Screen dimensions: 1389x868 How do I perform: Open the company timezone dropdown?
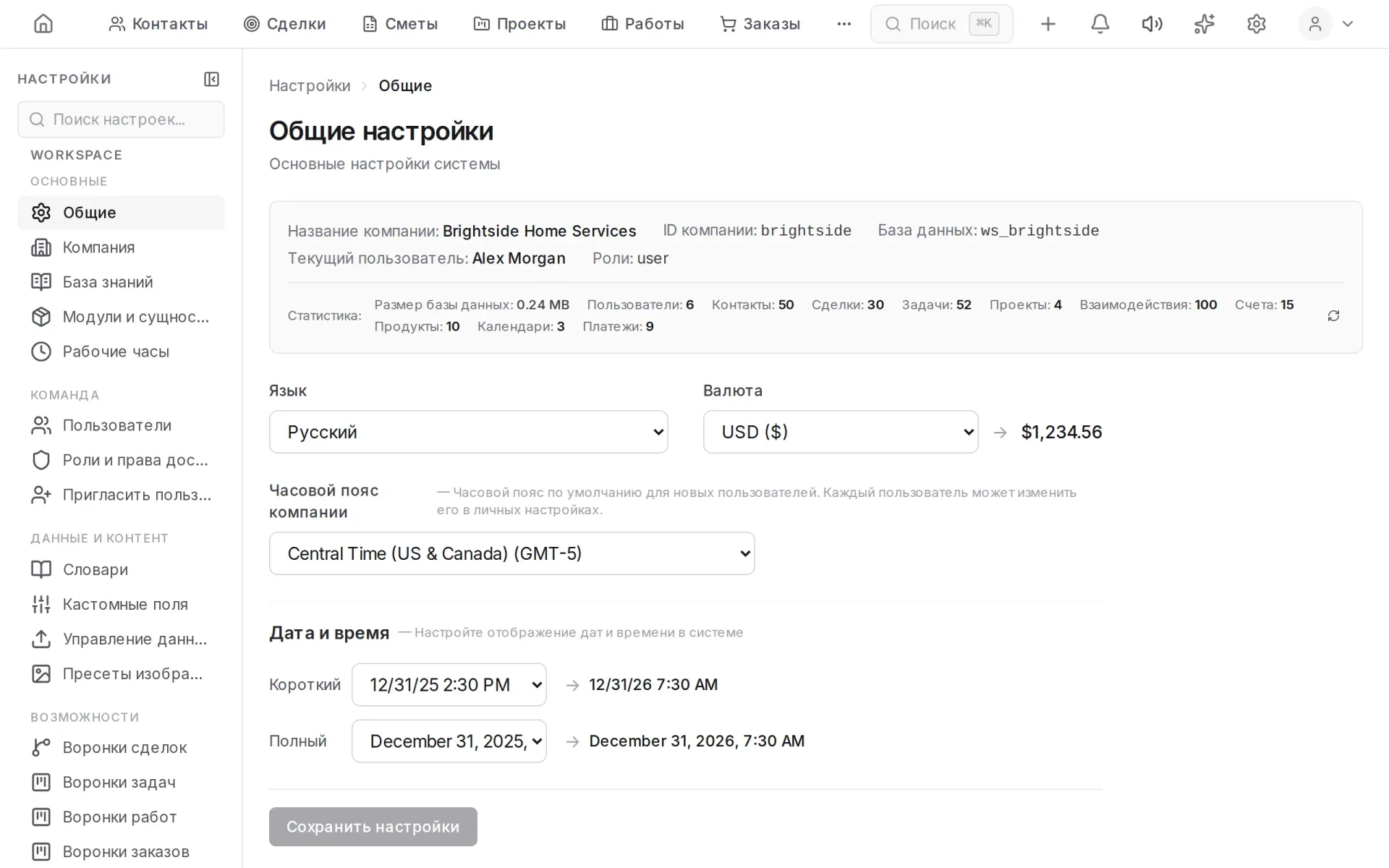[511, 553]
